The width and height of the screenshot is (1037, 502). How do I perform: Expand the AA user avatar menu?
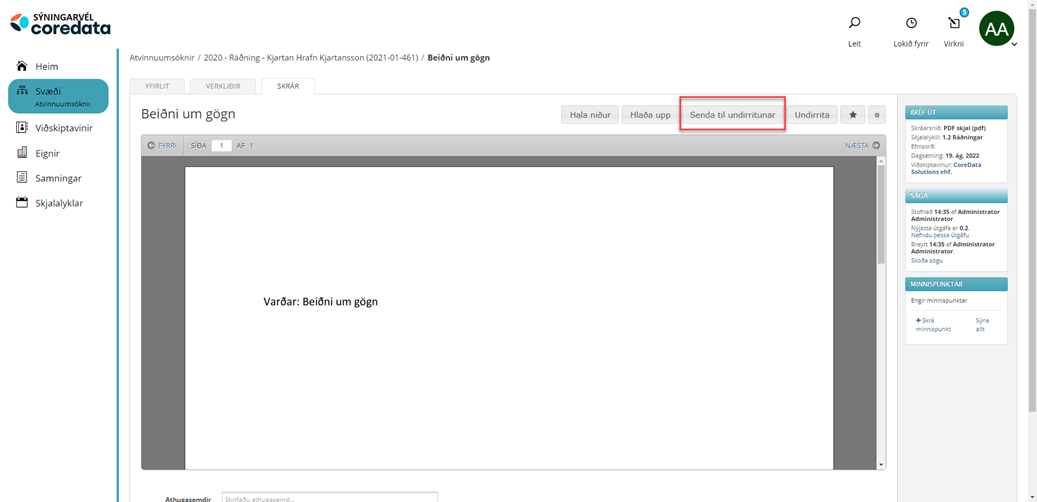click(997, 30)
